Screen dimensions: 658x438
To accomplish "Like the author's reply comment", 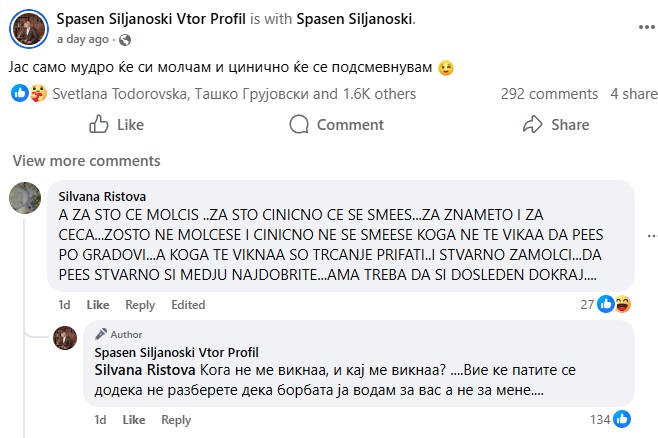I will coord(134,420).
